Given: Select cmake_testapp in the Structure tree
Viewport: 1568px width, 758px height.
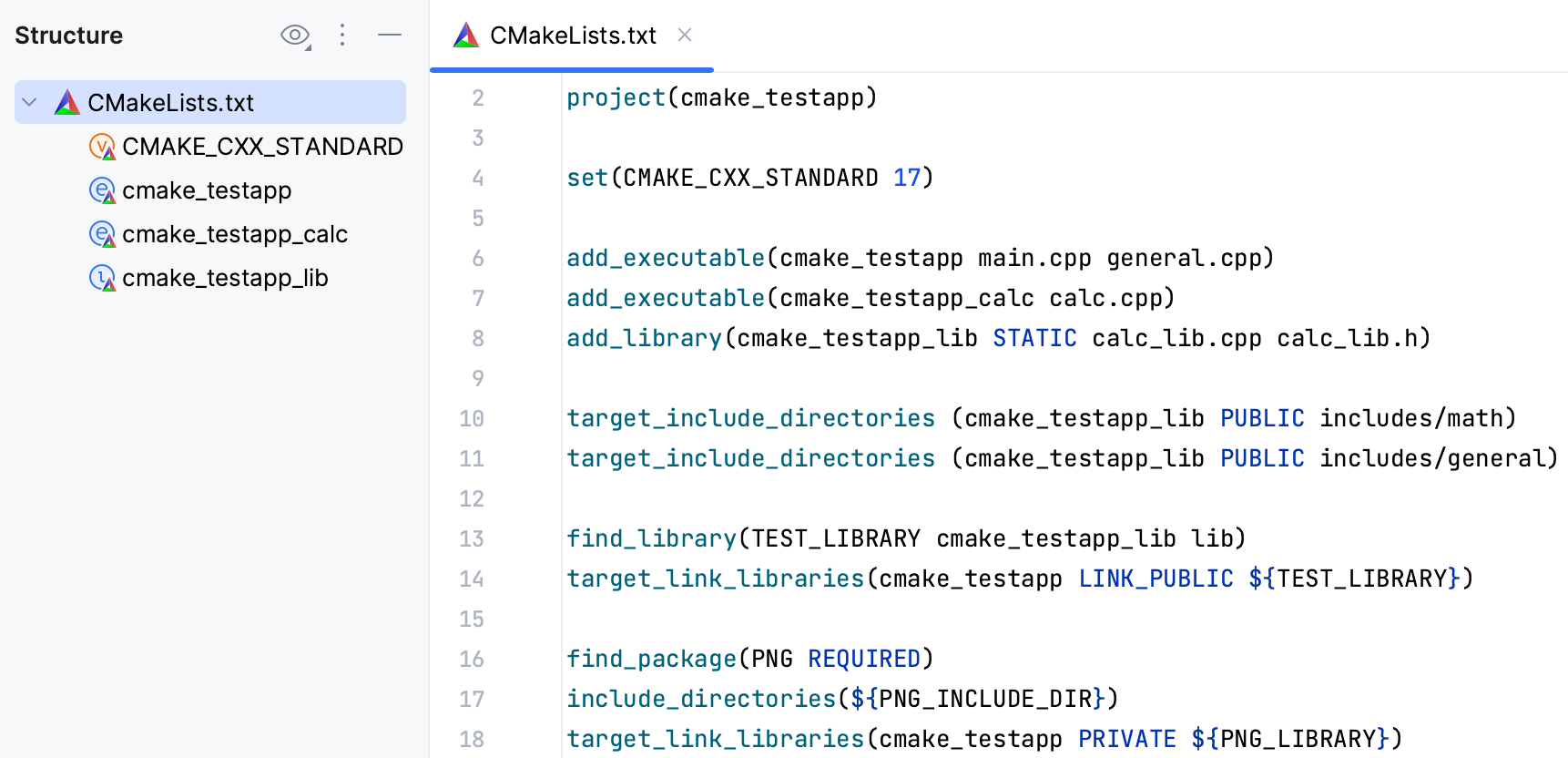Looking at the screenshot, I should [208, 189].
